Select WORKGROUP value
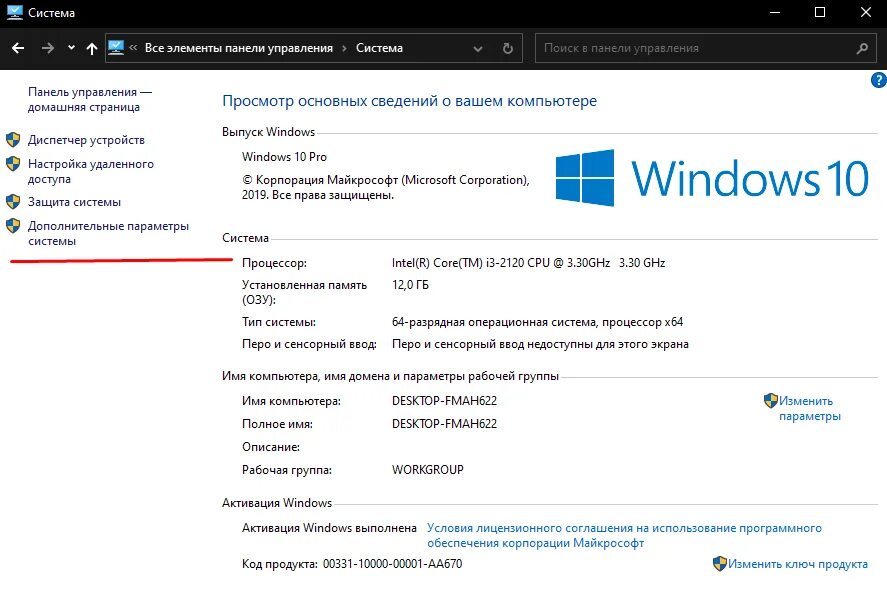887x597 pixels. click(x=428, y=470)
